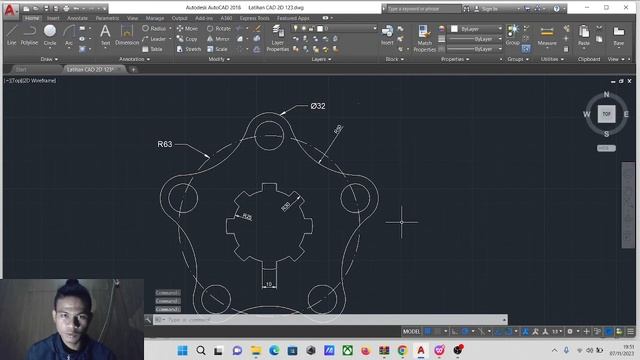The image size is (640, 360).
Task: Expand the Layers panel
Action: tap(321, 59)
